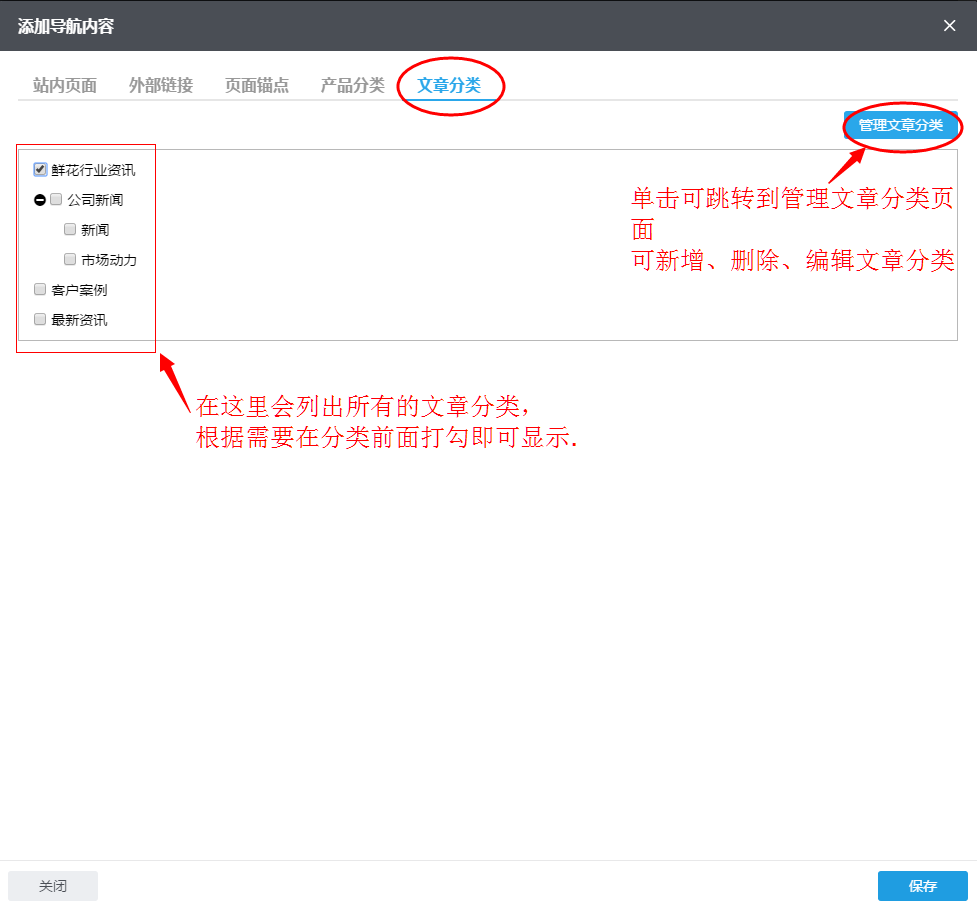Close the dialog with the X icon

point(949,26)
